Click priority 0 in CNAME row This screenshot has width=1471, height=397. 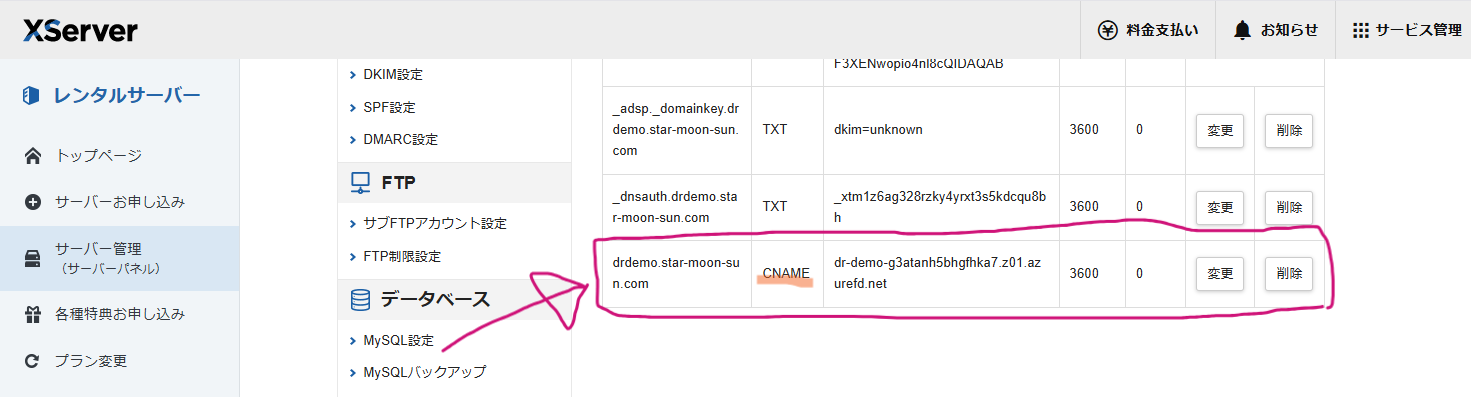(1140, 273)
